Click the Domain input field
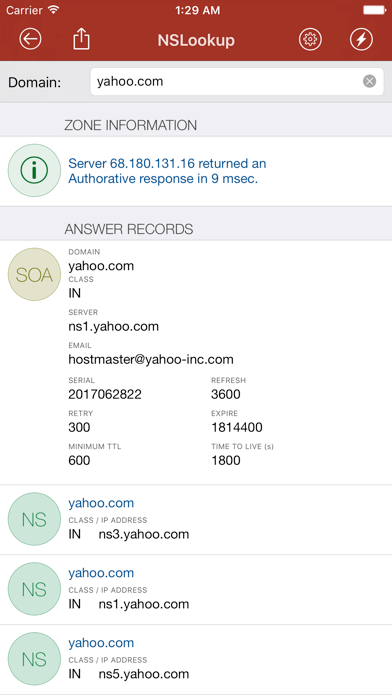The height and width of the screenshot is (696, 392). (x=237, y=81)
